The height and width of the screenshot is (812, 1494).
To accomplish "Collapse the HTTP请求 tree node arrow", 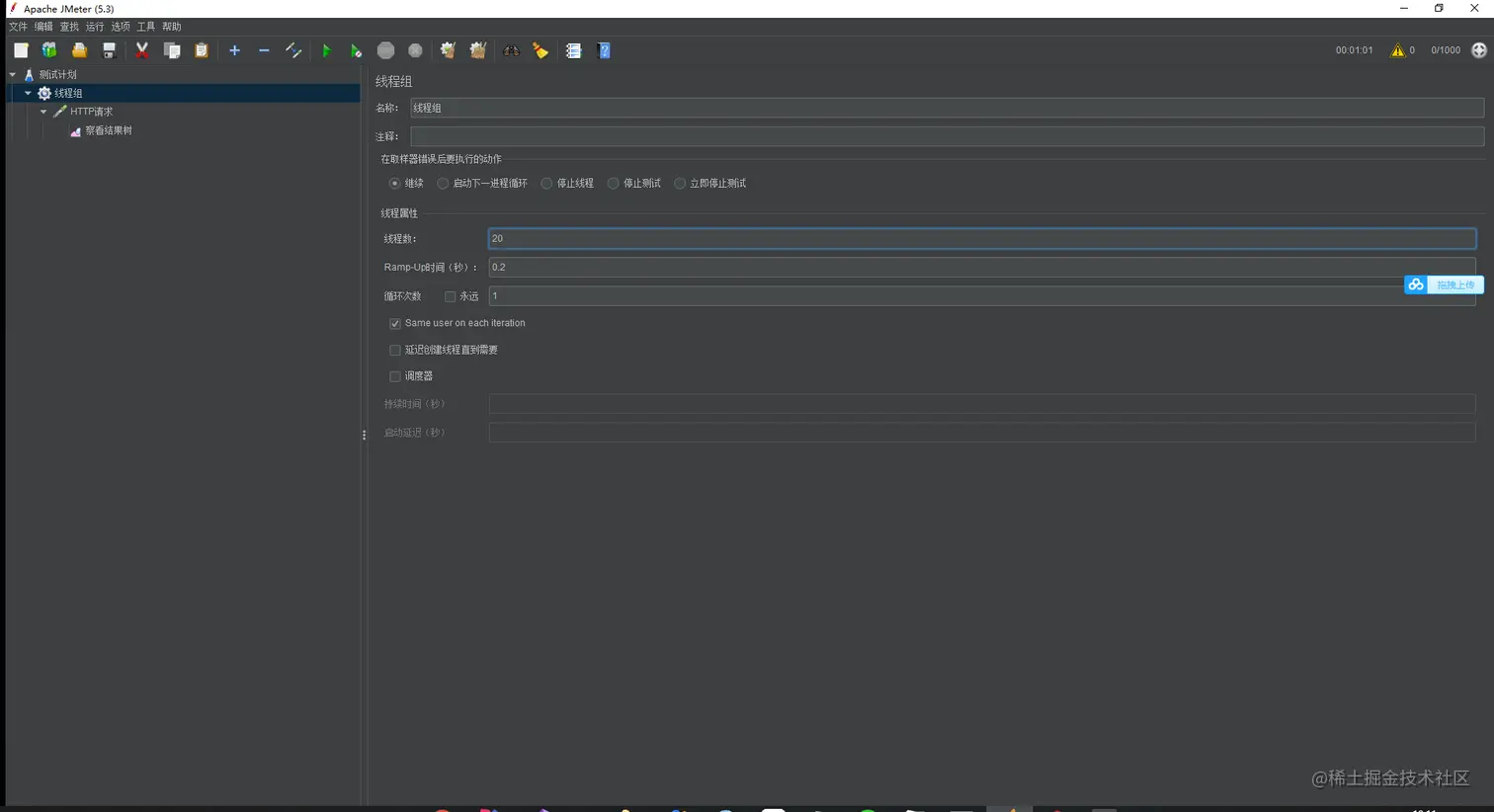I will pos(43,112).
